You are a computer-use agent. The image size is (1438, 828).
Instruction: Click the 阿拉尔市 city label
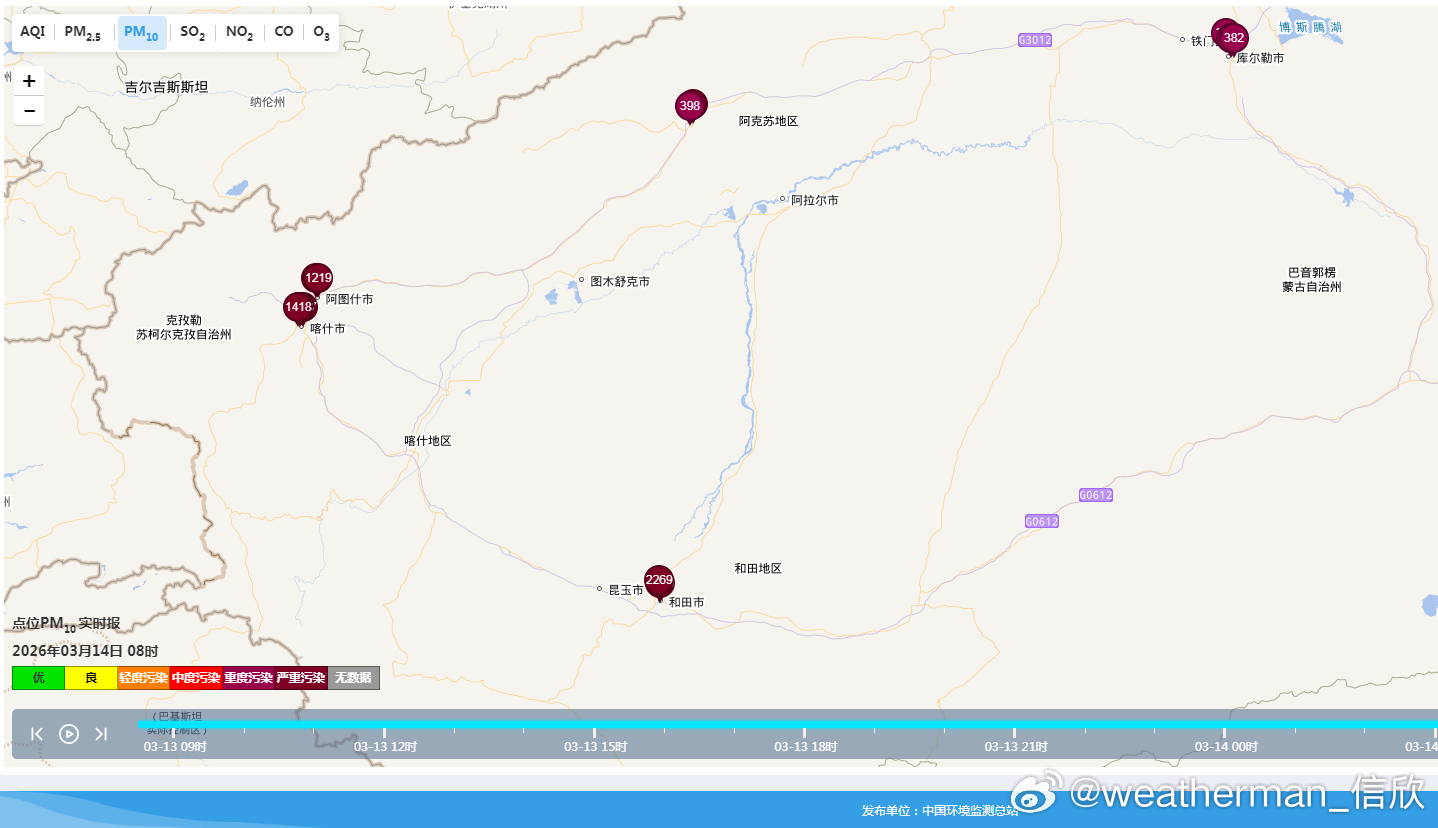814,200
